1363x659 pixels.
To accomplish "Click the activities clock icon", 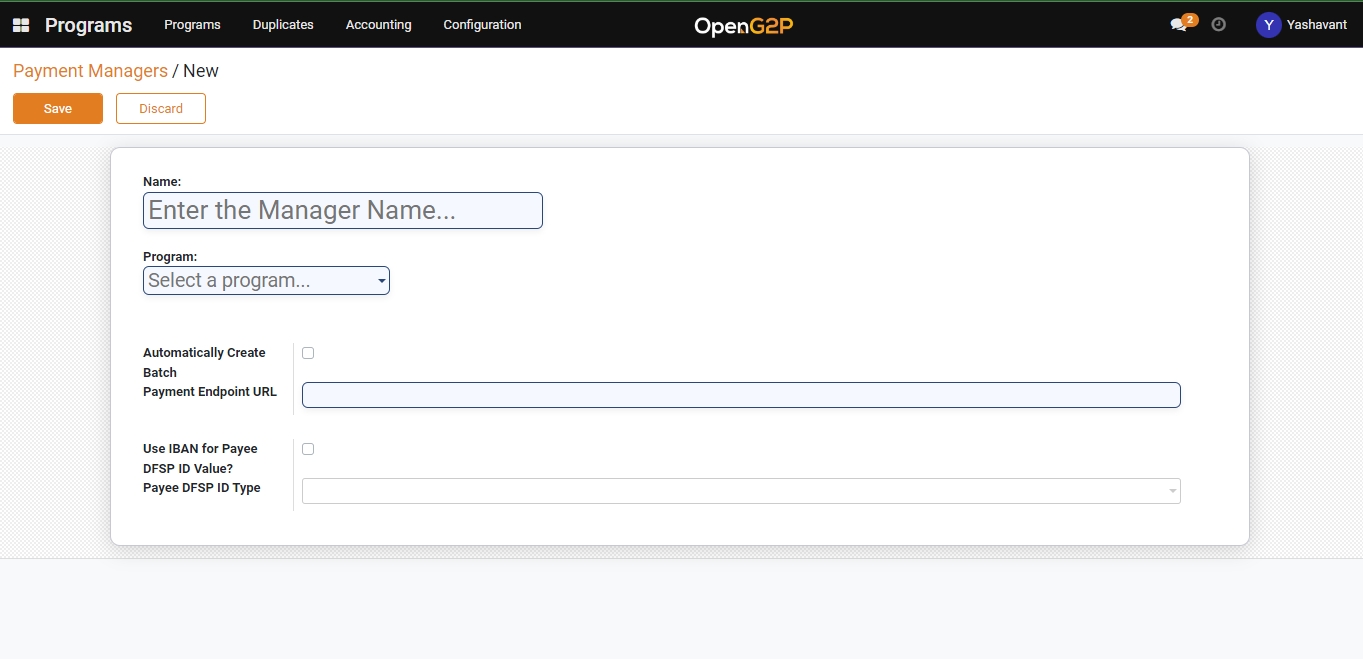I will [1218, 25].
